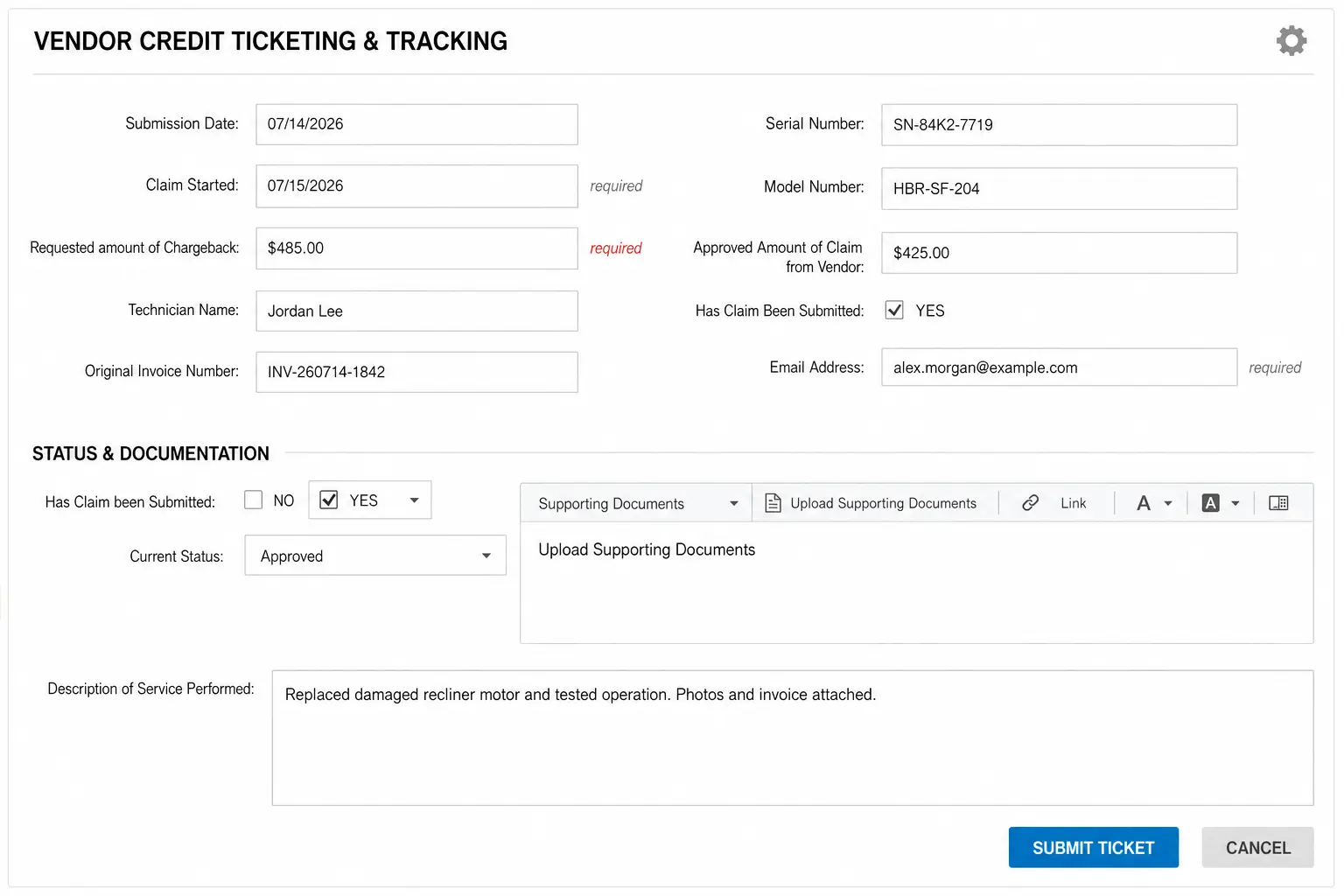Cancel the ticket form
This screenshot has width=1344, height=896.
point(1258,847)
